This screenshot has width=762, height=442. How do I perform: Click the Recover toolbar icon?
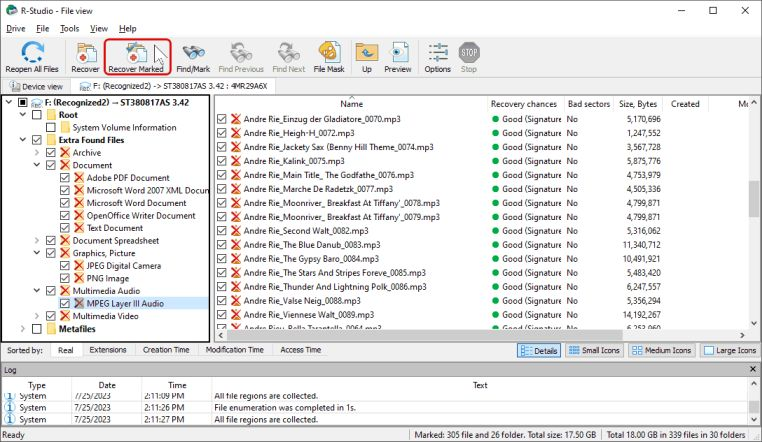86,52
